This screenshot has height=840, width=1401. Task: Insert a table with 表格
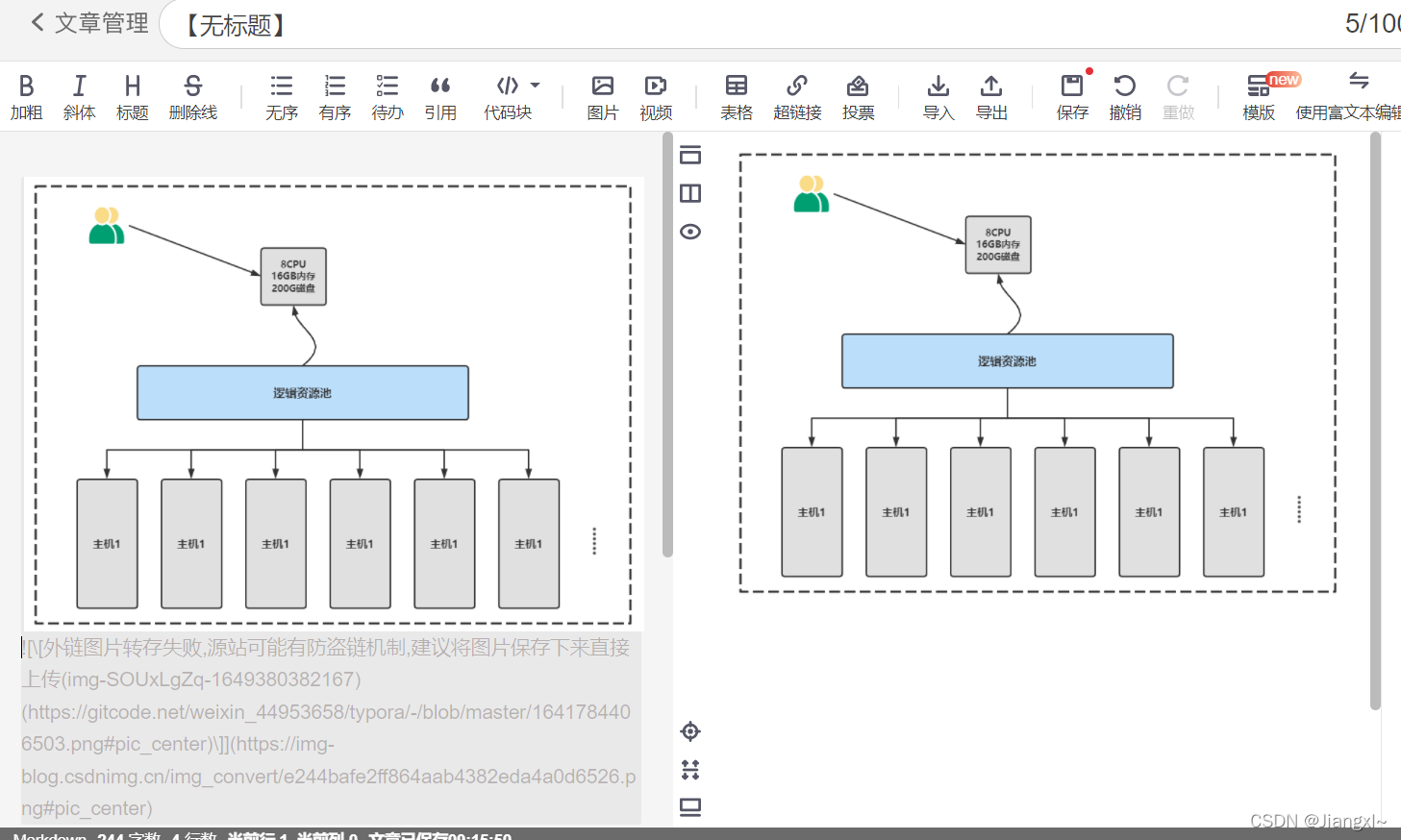[737, 98]
